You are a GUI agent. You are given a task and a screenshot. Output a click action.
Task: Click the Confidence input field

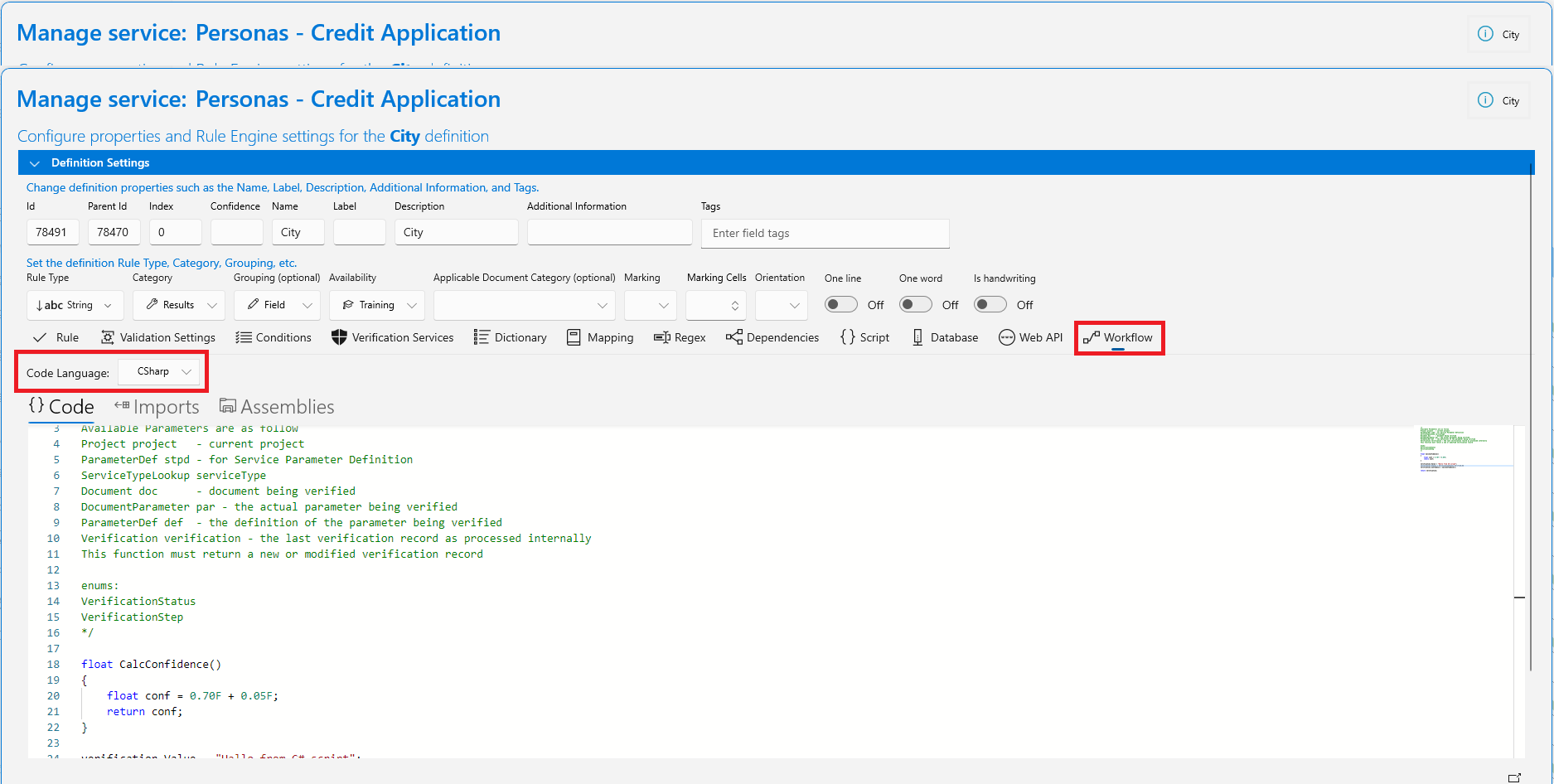(x=237, y=232)
